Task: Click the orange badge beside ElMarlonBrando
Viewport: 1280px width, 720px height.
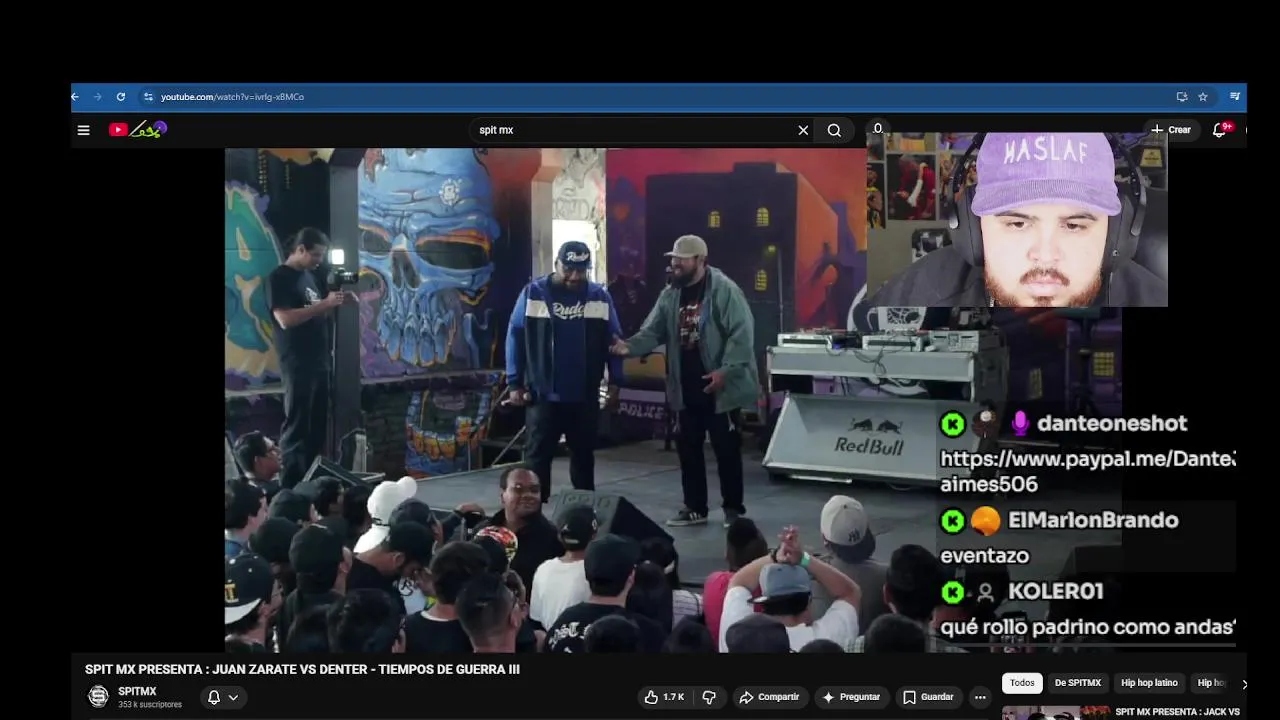Action: point(985,520)
